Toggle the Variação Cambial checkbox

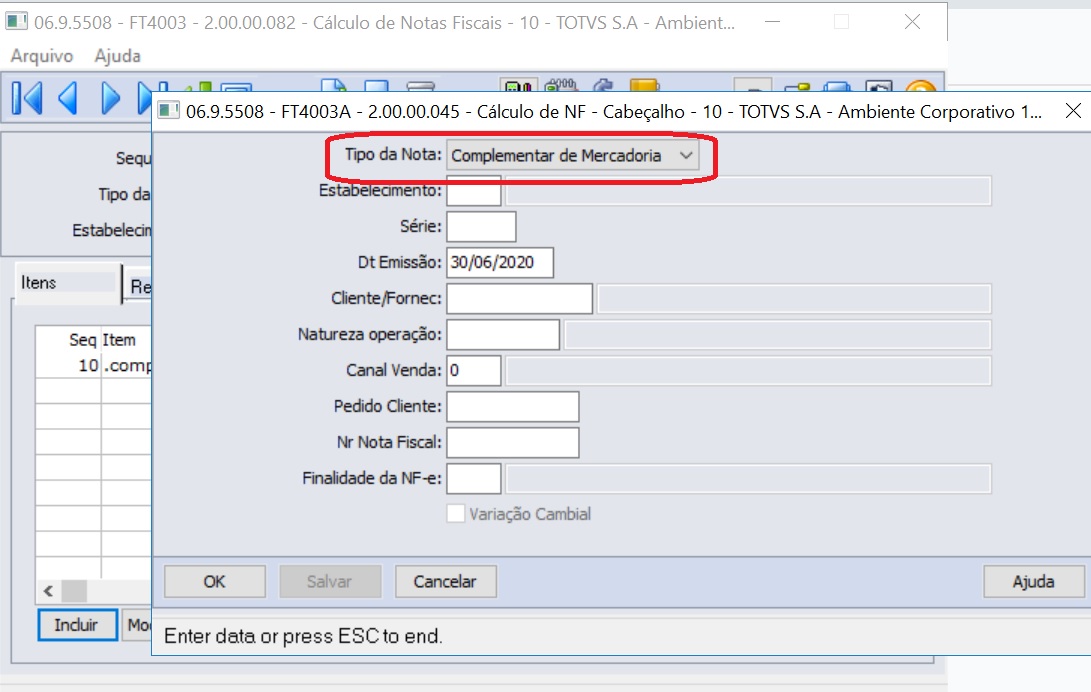click(456, 514)
